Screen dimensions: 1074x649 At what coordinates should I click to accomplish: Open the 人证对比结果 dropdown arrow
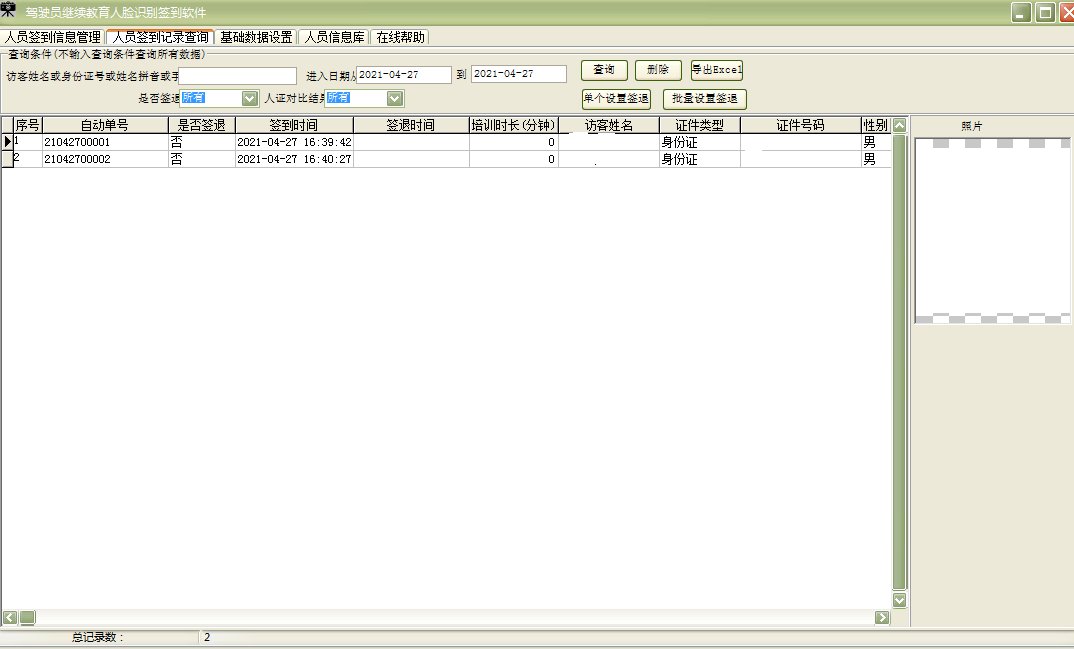tap(395, 99)
